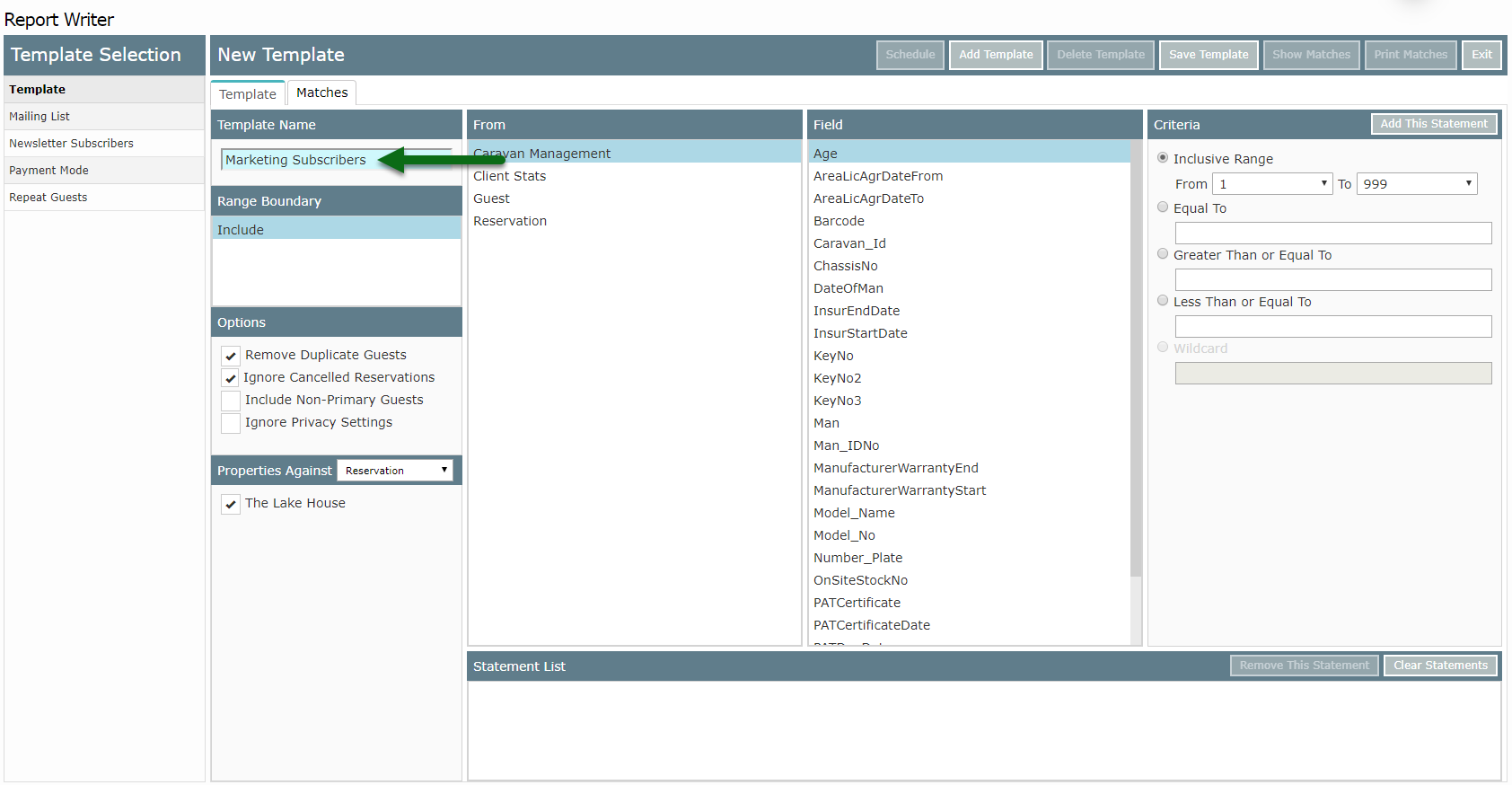Open Repeat Guests template
The image size is (1512, 785).
click(x=104, y=198)
